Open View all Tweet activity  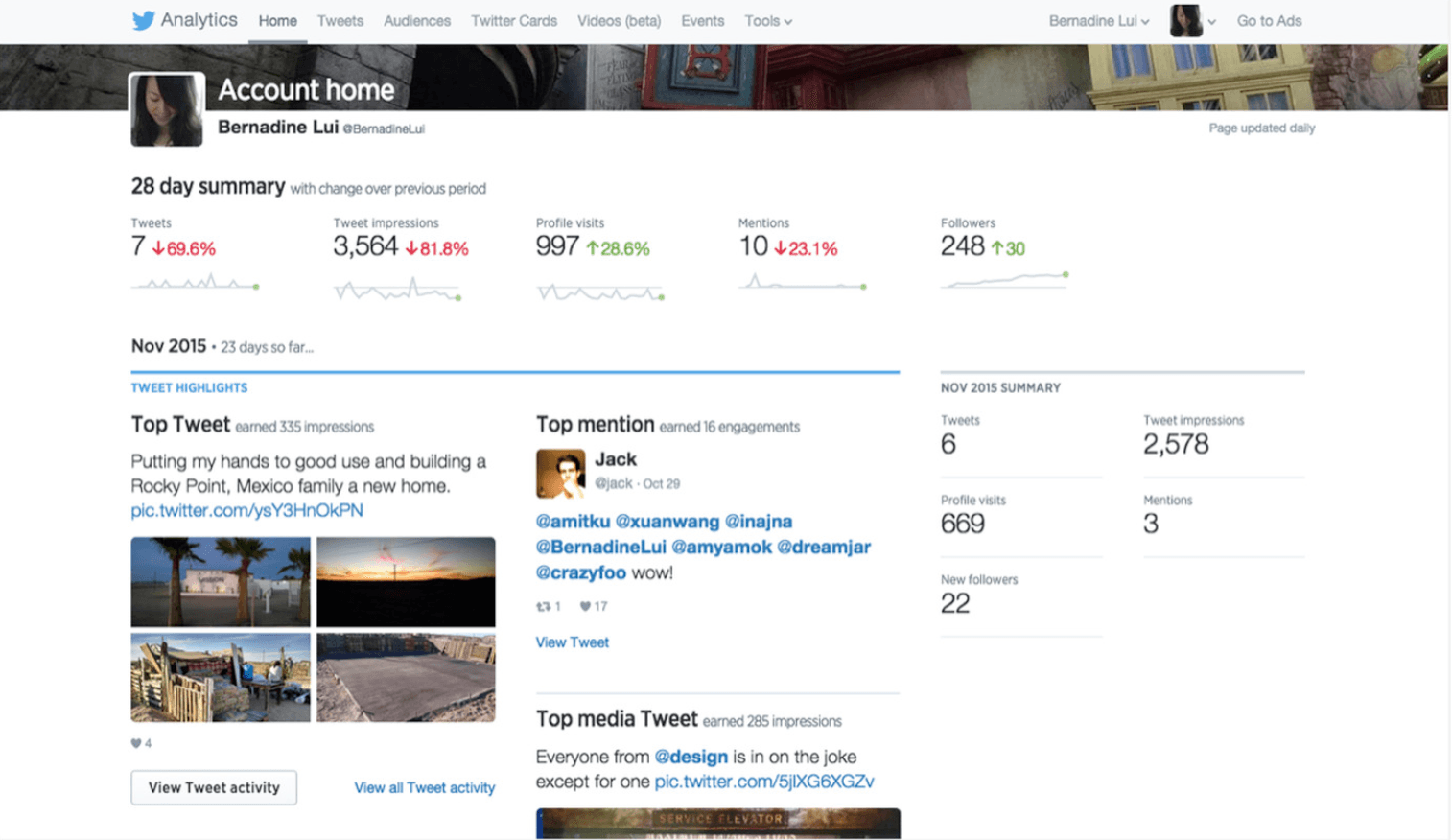[424, 787]
